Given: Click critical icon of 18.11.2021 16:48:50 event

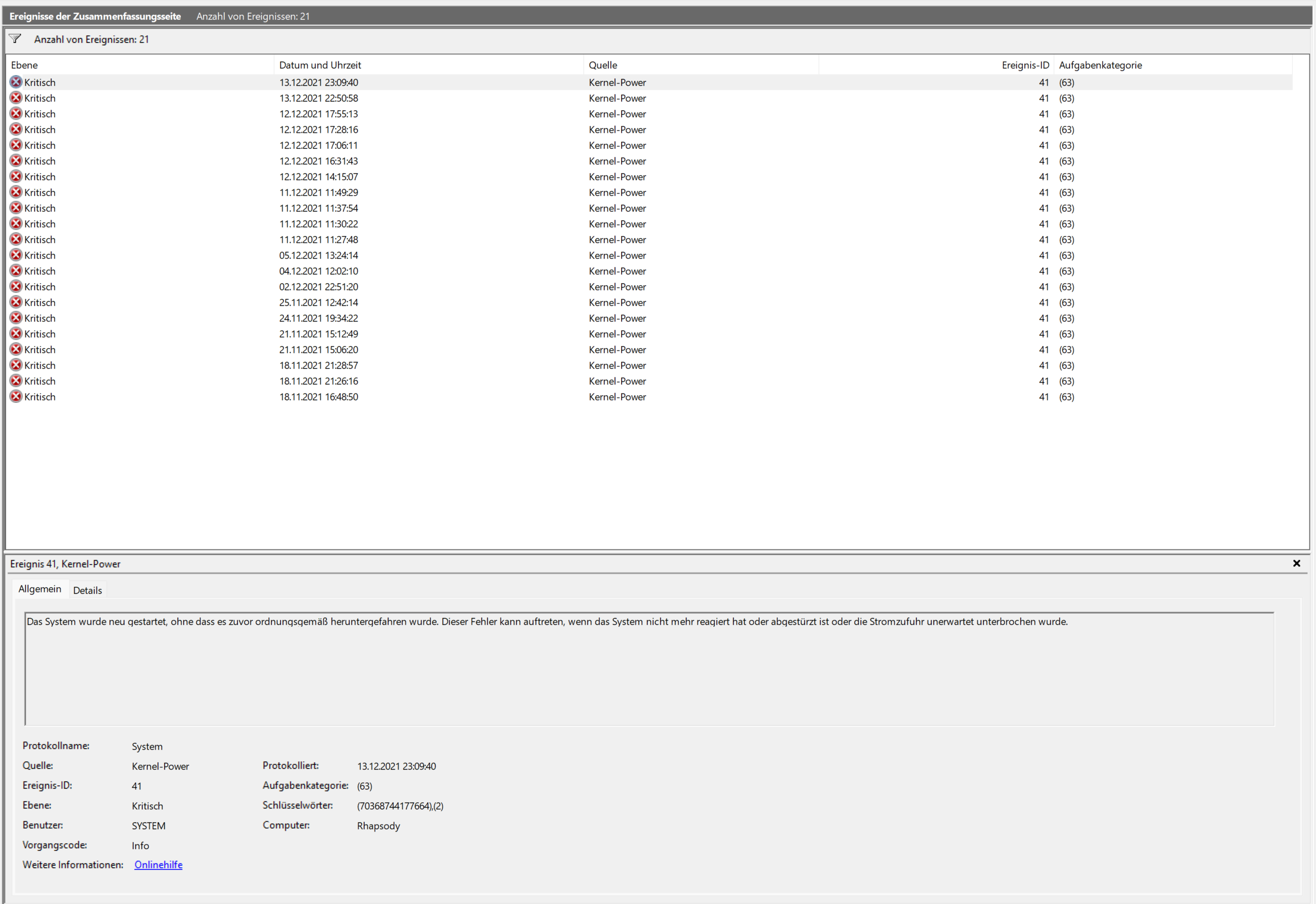Looking at the screenshot, I should [x=16, y=397].
